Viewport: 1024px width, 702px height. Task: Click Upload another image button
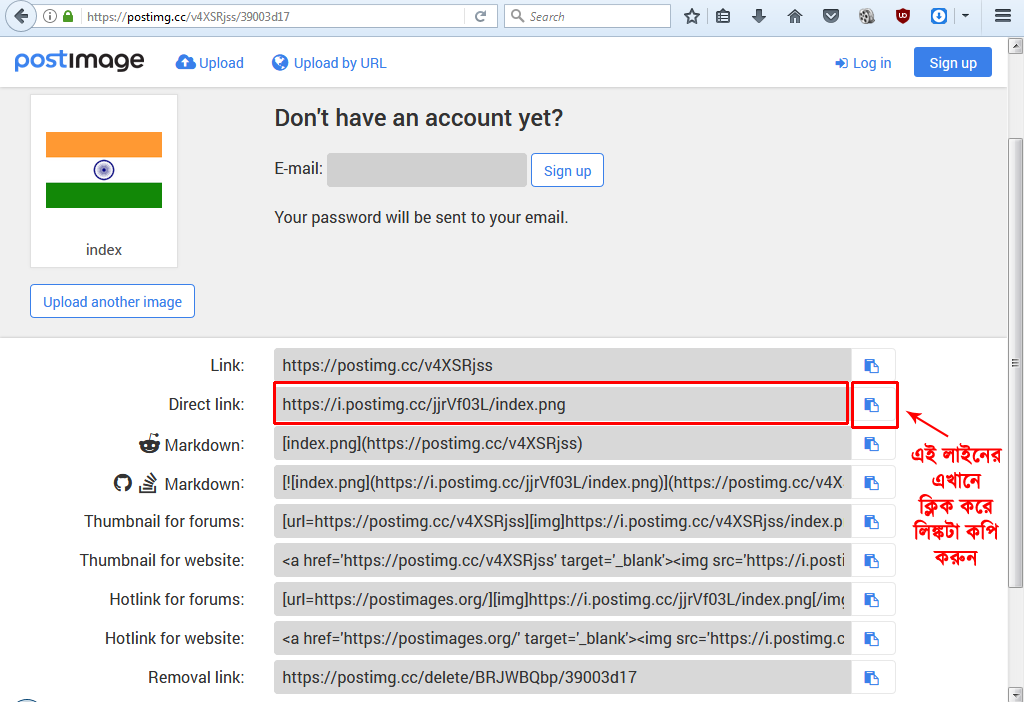(x=112, y=301)
